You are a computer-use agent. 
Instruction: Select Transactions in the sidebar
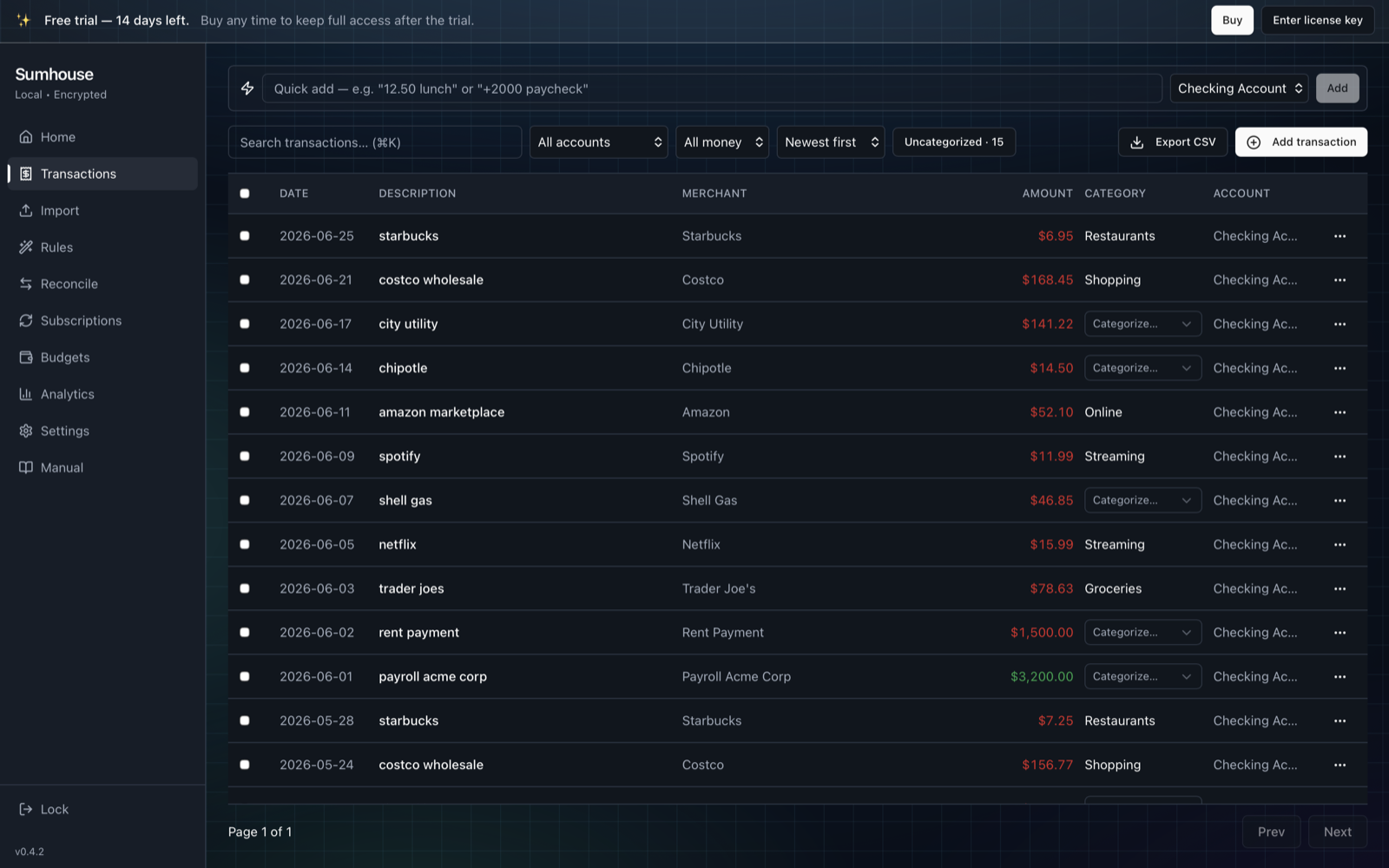(x=102, y=174)
